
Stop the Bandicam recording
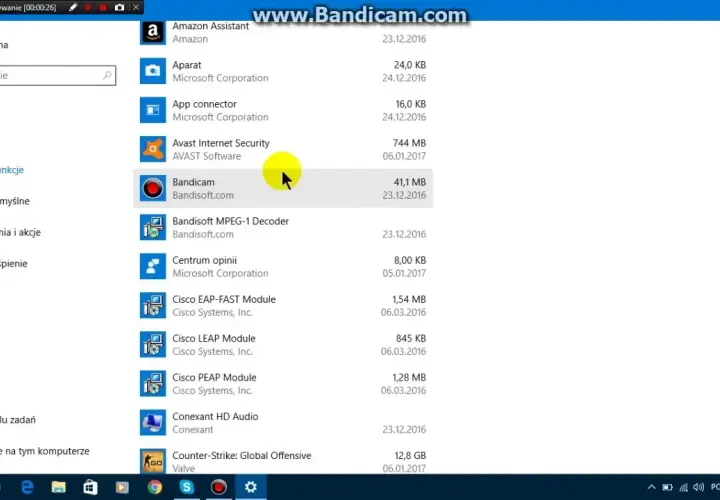click(x=103, y=7)
